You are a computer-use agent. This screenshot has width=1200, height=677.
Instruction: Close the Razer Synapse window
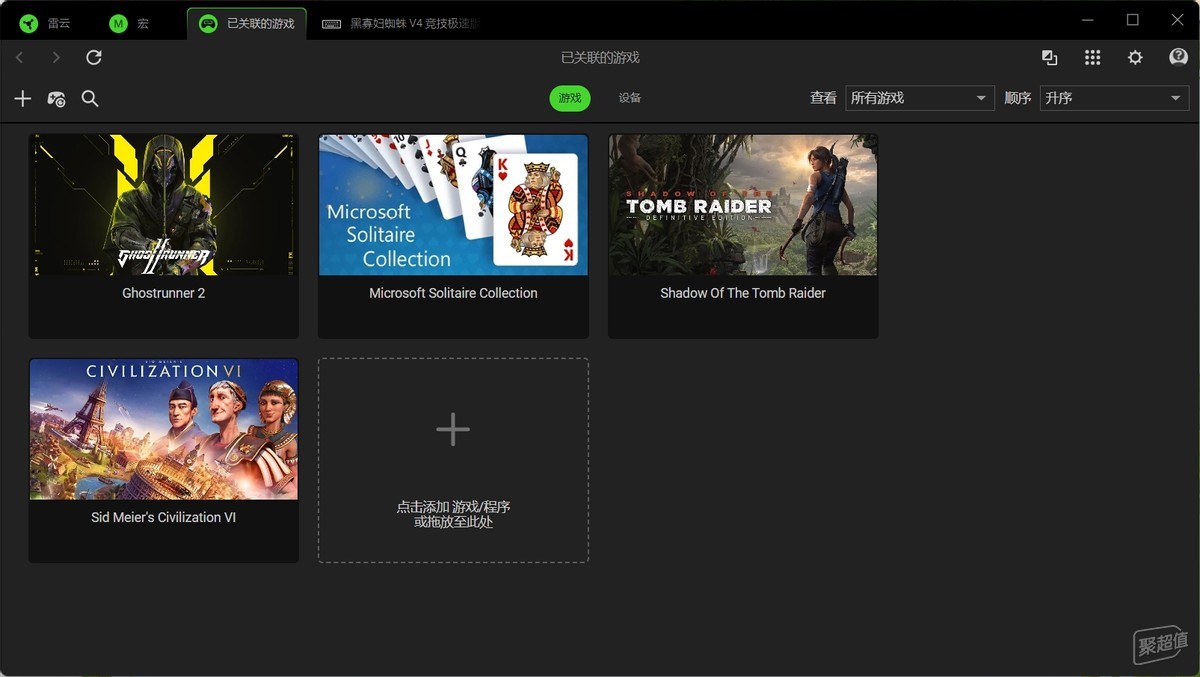(x=1177, y=20)
